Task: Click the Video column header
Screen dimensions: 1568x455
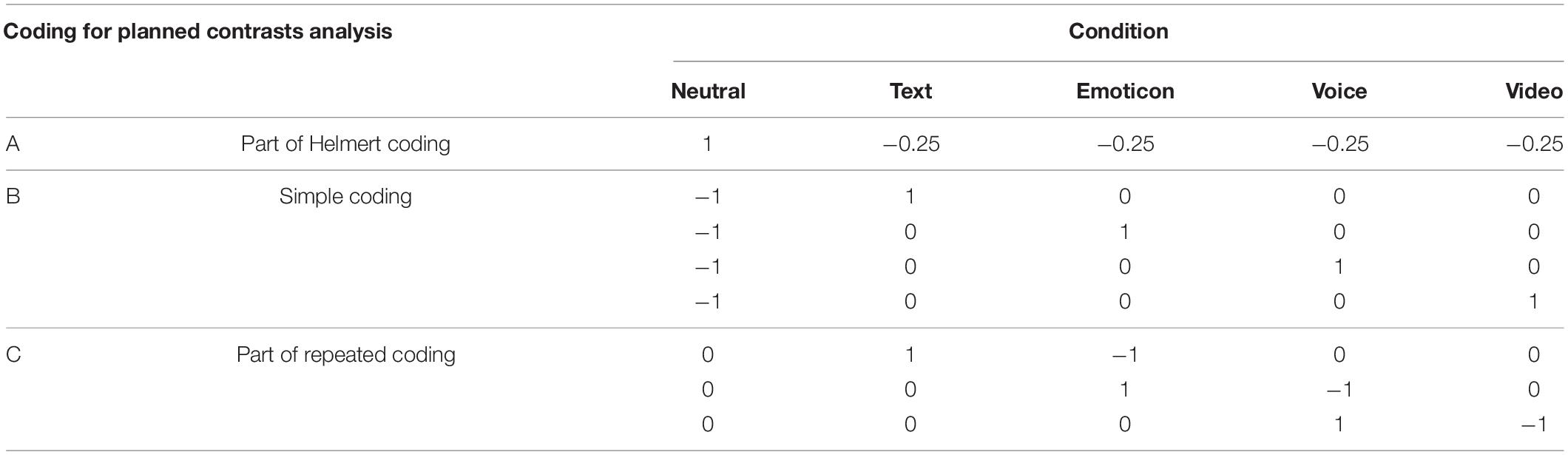Action: (x=1534, y=91)
